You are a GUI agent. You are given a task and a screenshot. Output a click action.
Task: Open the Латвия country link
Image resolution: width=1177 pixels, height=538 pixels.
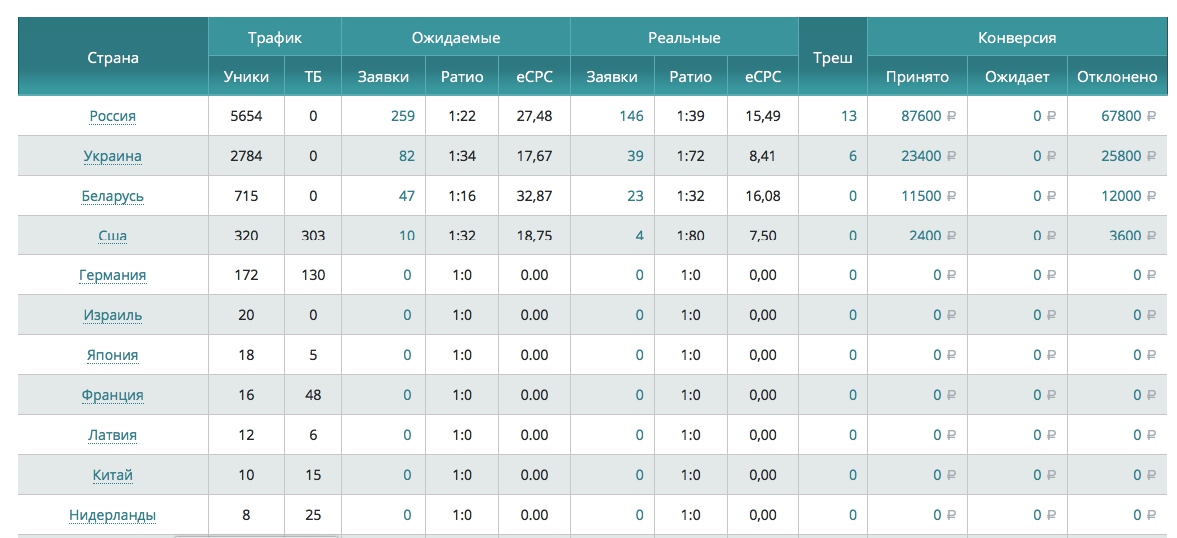tap(113, 435)
